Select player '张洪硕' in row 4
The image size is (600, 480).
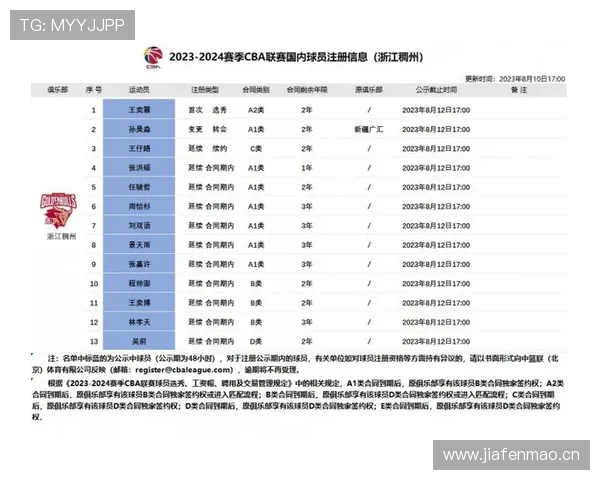(139, 167)
